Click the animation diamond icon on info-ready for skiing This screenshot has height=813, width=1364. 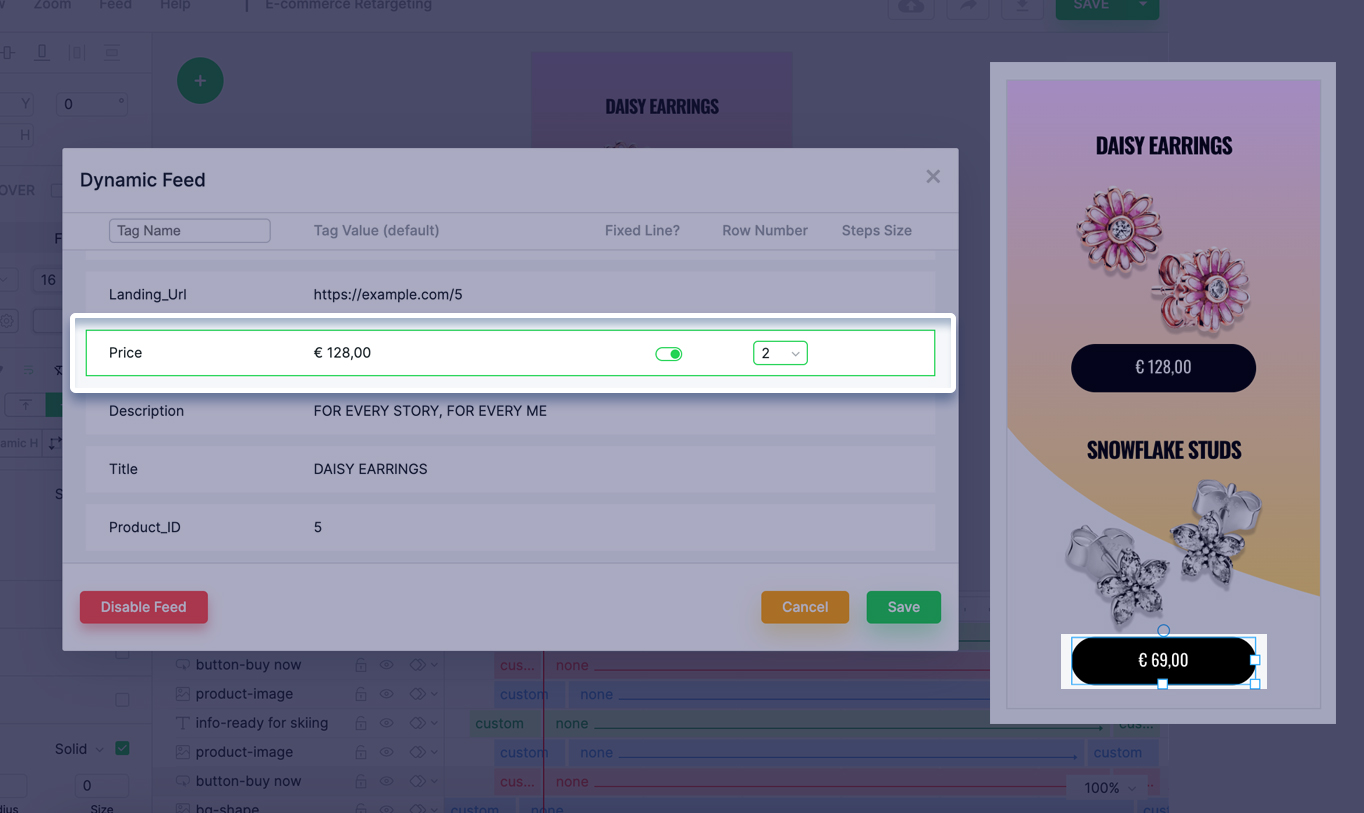(417, 723)
